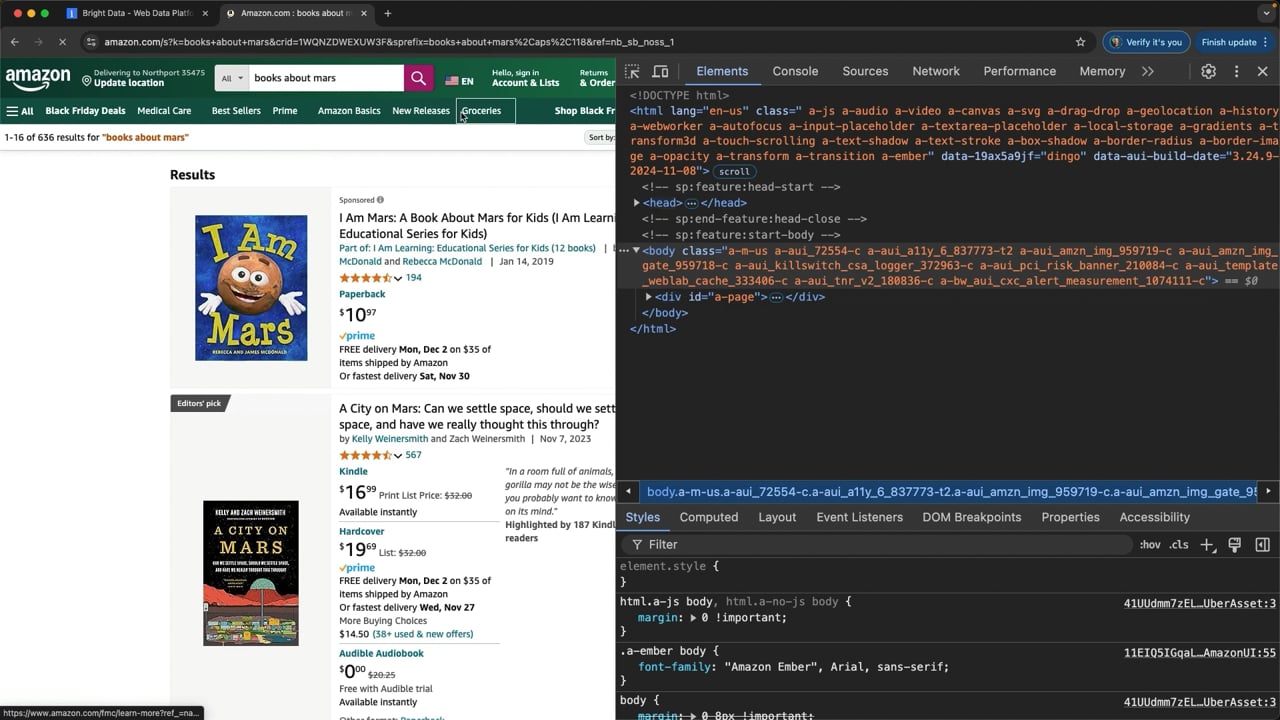1280x720 pixels.
Task: Open the All hamburger menu on Amazon
Action: click(20, 111)
